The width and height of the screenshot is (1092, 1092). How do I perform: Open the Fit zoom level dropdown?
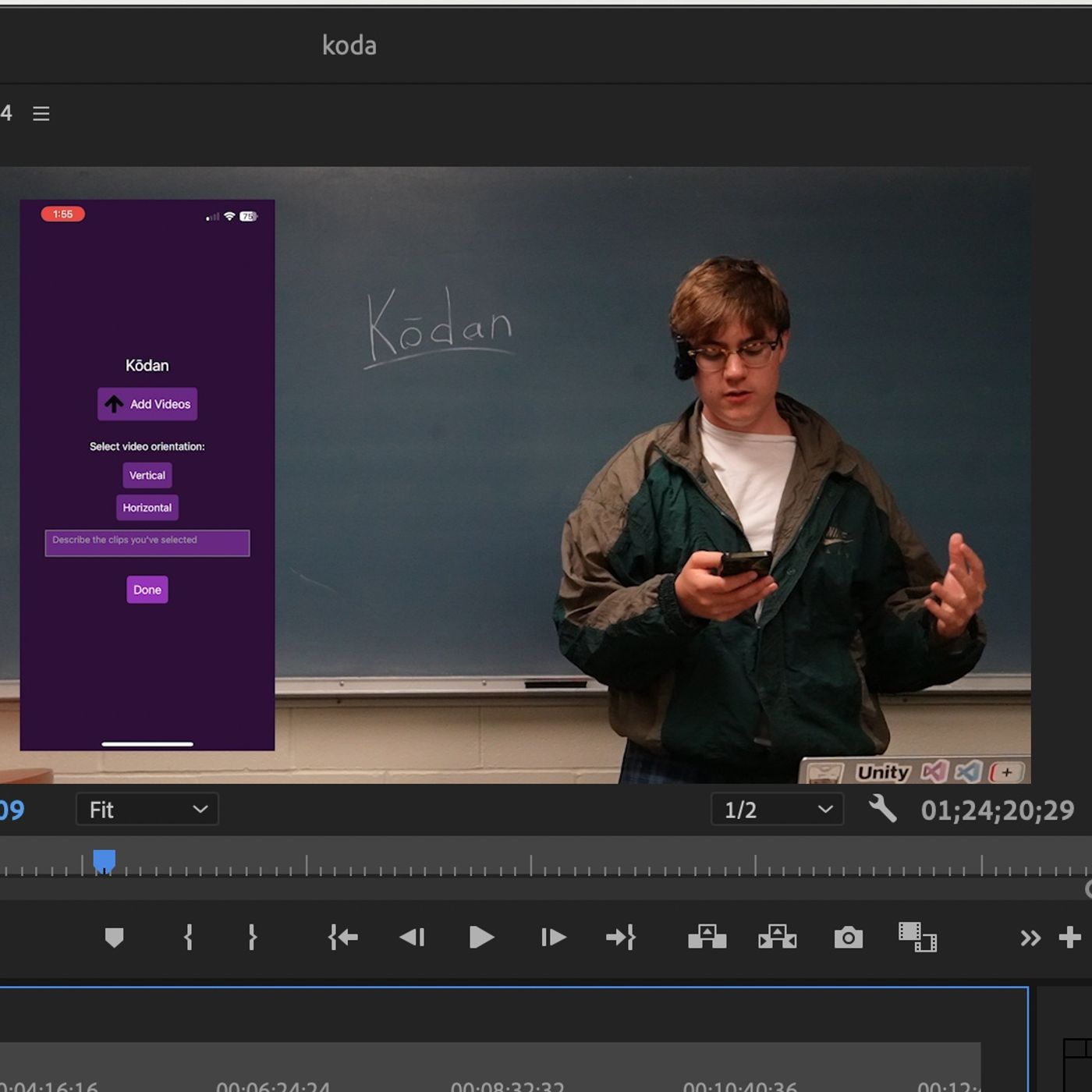147,810
